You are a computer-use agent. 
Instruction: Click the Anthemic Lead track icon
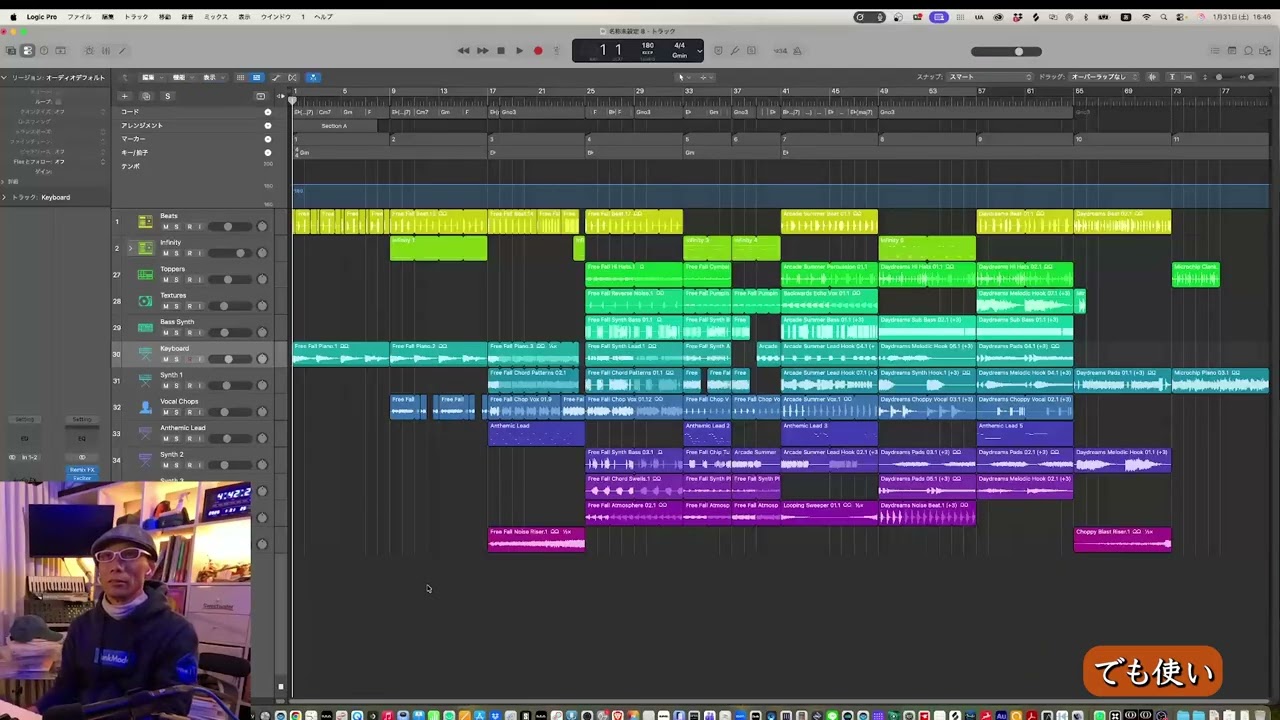pyautogui.click(x=145, y=433)
